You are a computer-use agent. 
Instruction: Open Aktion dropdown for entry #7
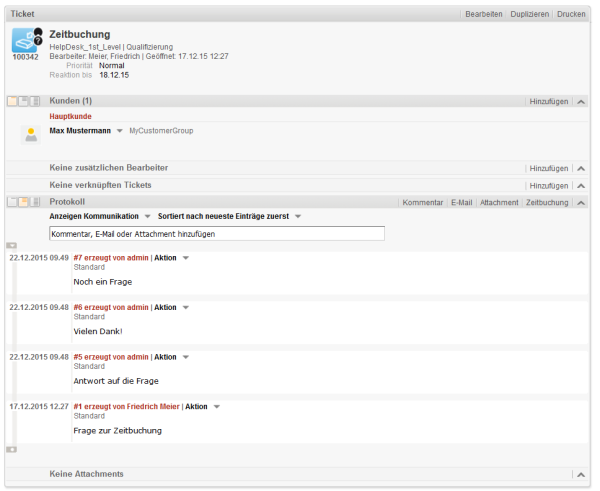click(186, 258)
